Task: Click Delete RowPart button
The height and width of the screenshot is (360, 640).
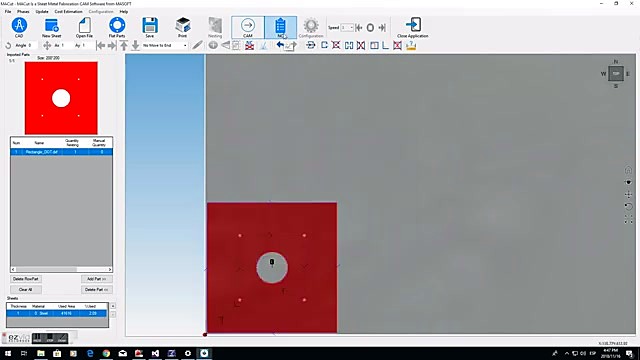Action: [26, 279]
